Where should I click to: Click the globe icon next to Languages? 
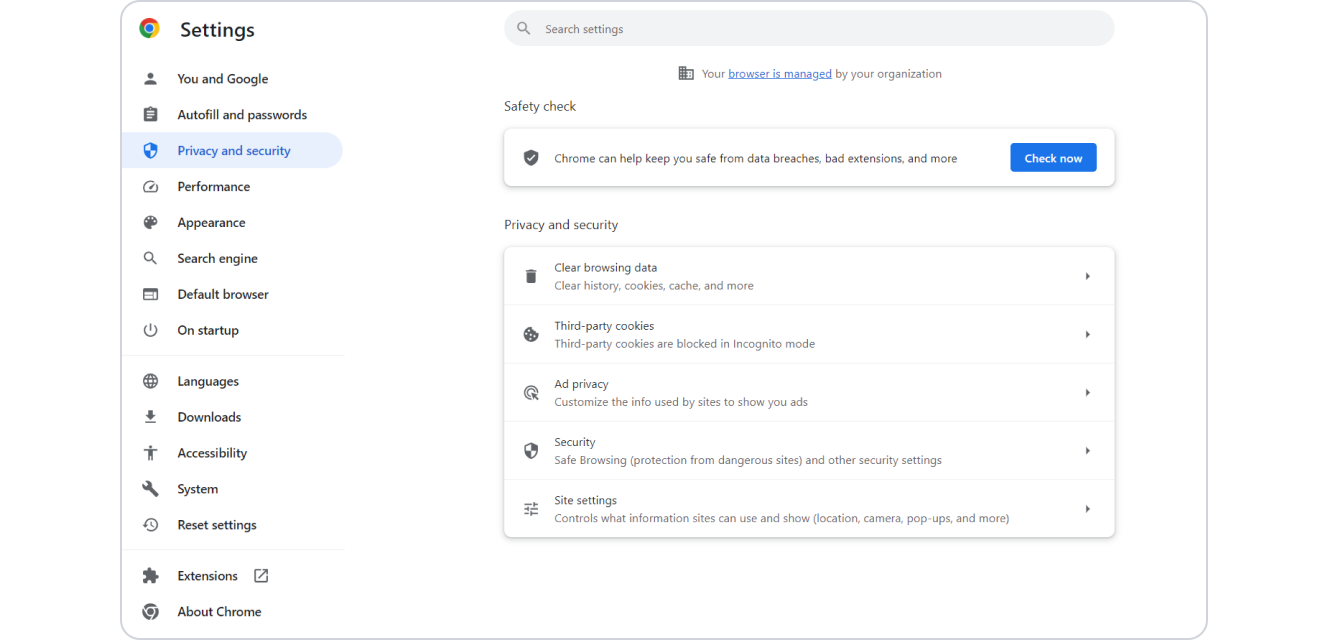[150, 380]
